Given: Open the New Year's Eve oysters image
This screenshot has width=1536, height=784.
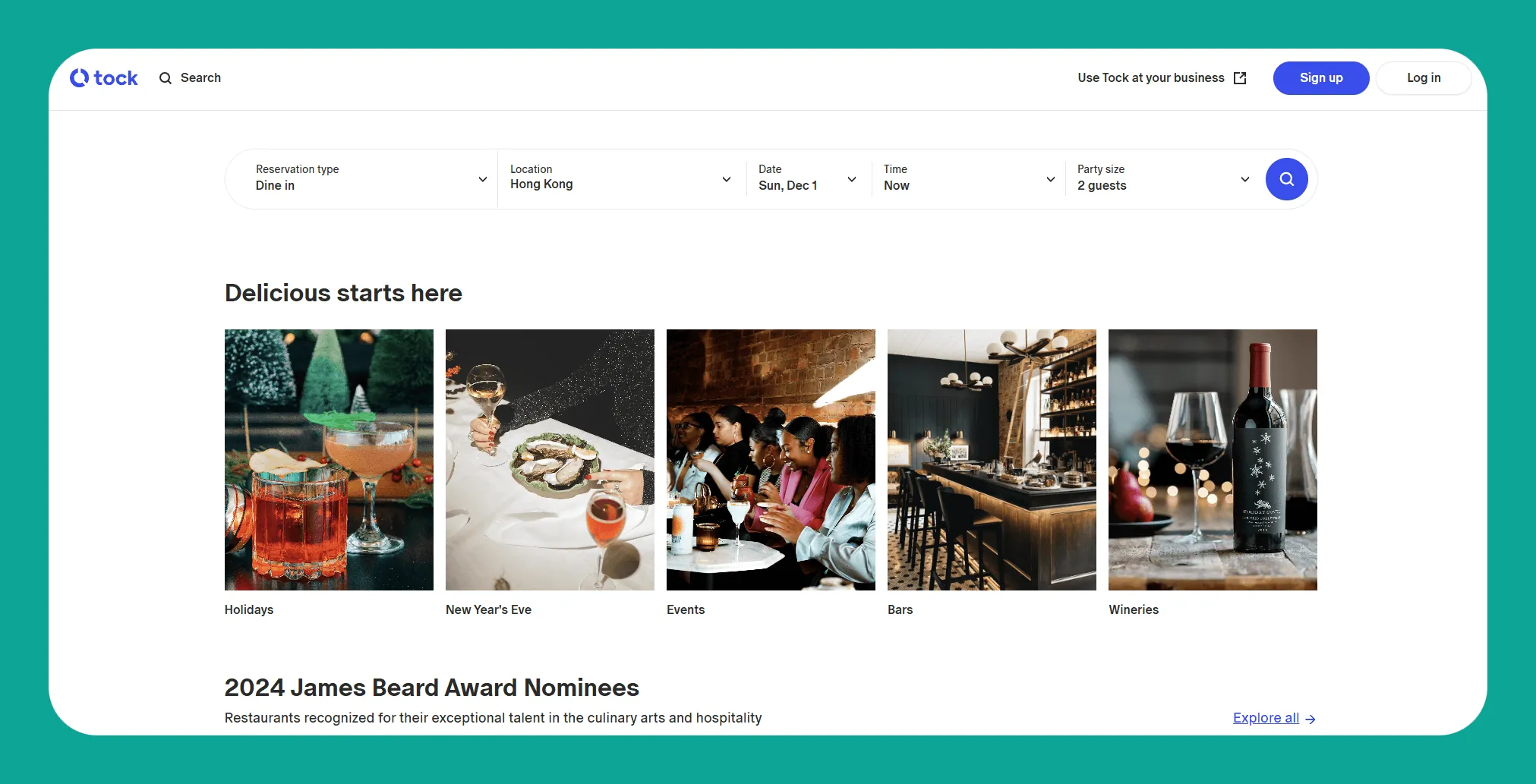Looking at the screenshot, I should point(550,460).
